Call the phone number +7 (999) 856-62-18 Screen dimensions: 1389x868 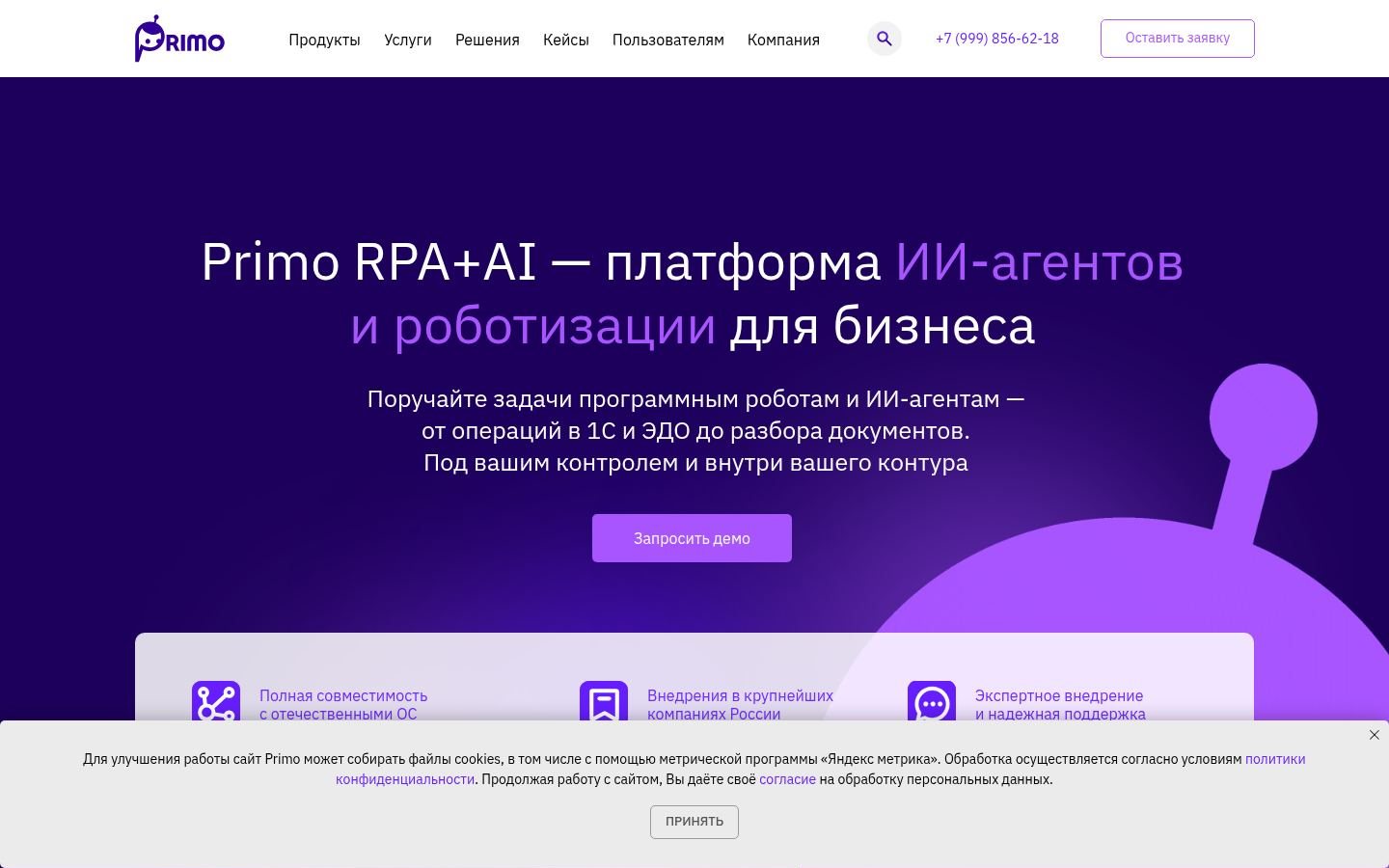997,39
